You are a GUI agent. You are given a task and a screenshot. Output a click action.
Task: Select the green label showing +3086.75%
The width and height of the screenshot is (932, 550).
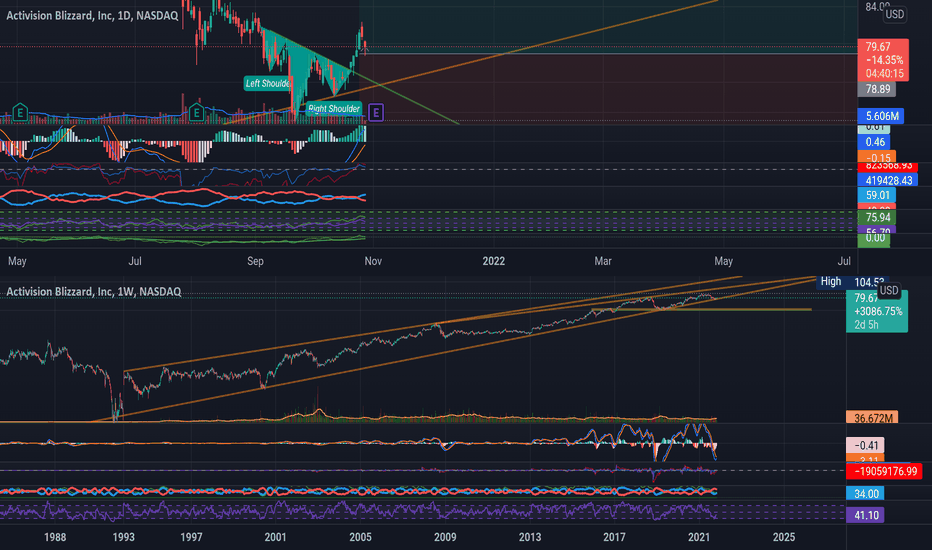pos(878,311)
